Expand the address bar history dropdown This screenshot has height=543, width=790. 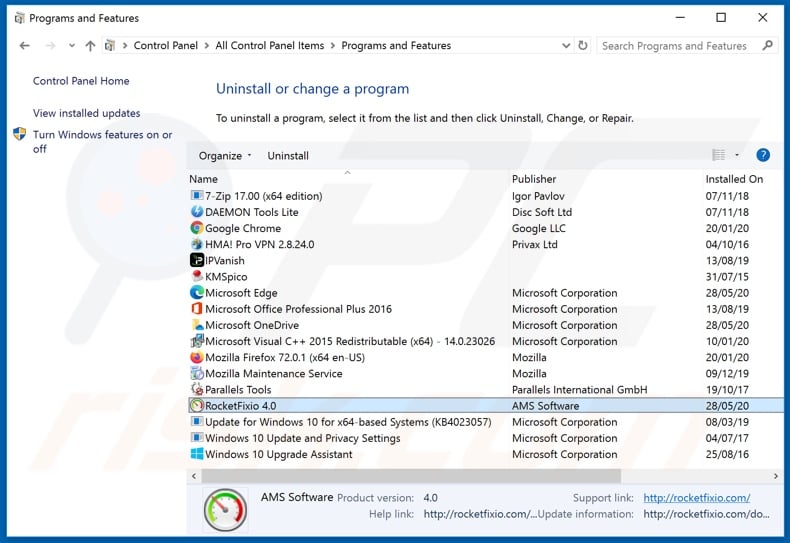566,46
